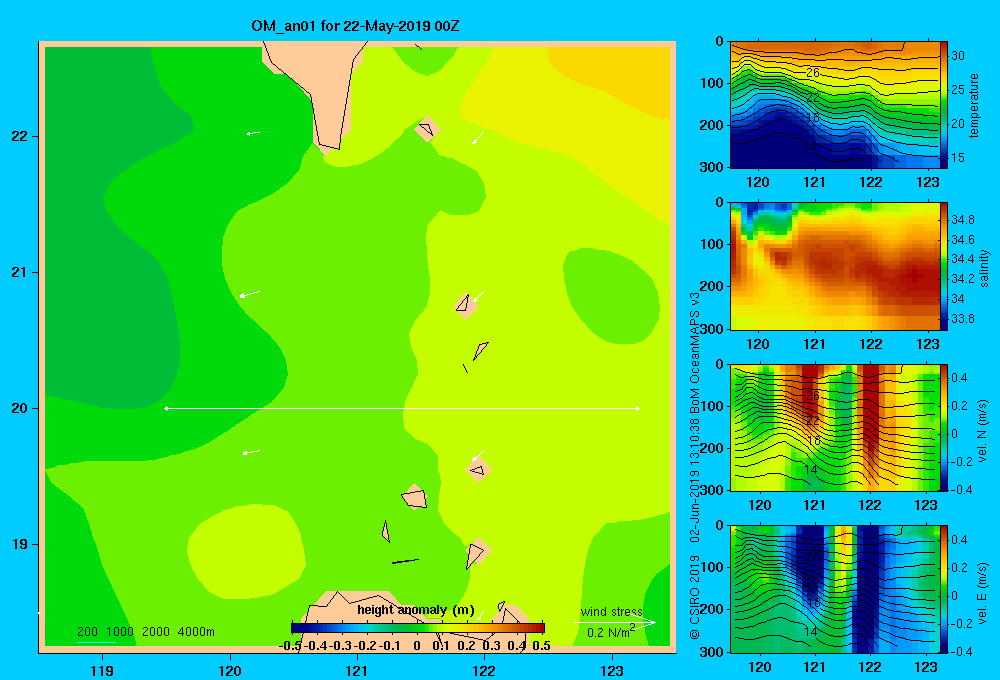Click the title "OM_an01 for 22-May-2019 00Z"
This screenshot has width=1000, height=680.
355,26
